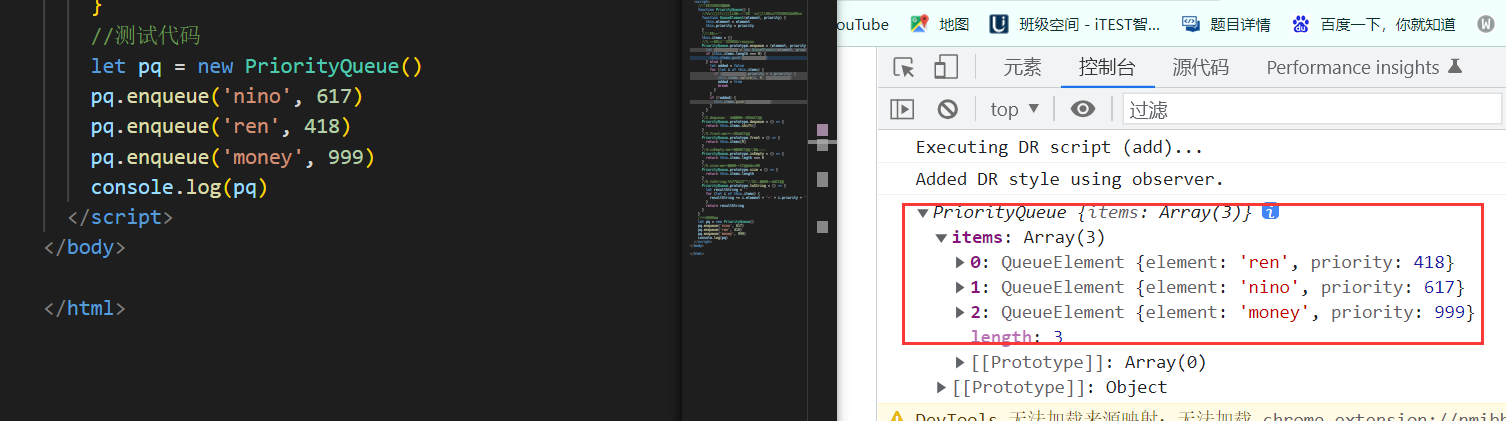This screenshot has height=421, width=1506.
Task: Click the closing </body> tag
Action: click(85, 247)
